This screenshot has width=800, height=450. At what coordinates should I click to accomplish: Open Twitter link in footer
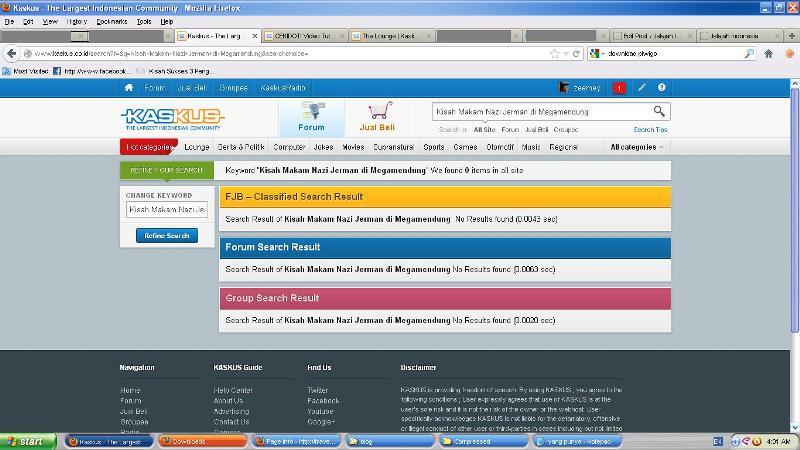coord(317,390)
